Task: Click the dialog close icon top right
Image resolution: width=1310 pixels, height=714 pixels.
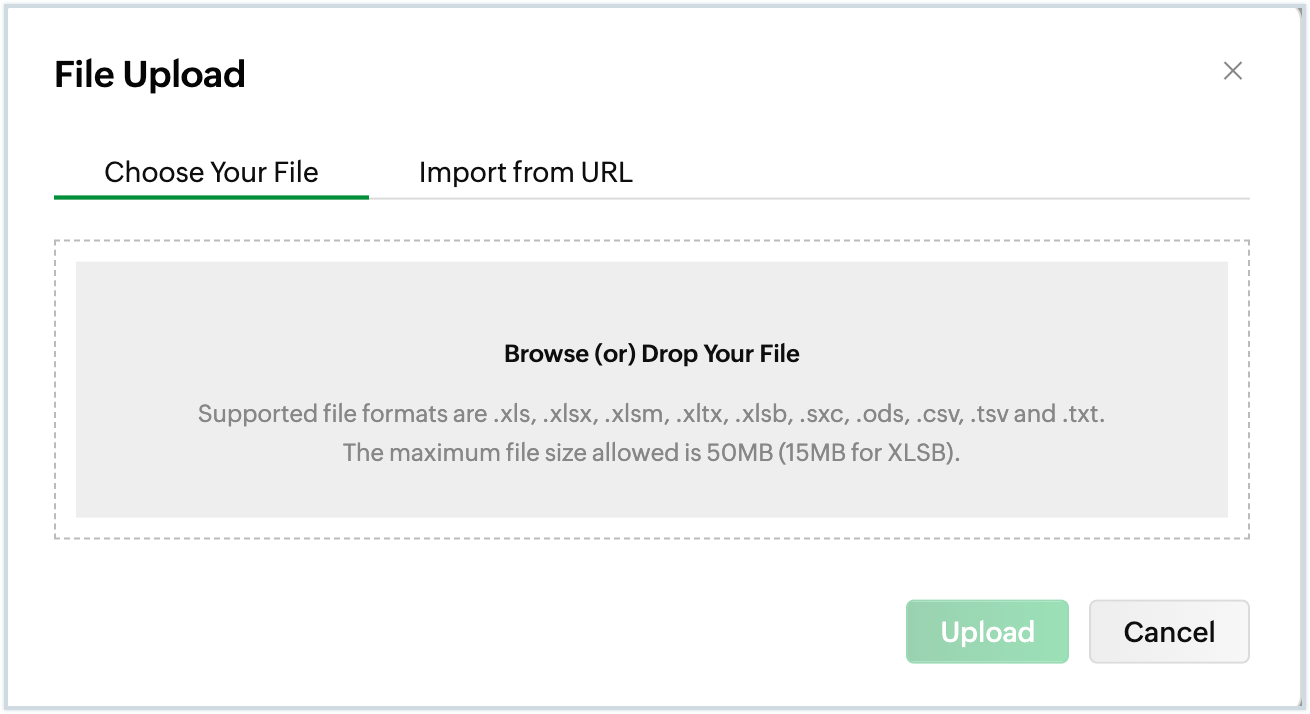Action: [x=1232, y=71]
